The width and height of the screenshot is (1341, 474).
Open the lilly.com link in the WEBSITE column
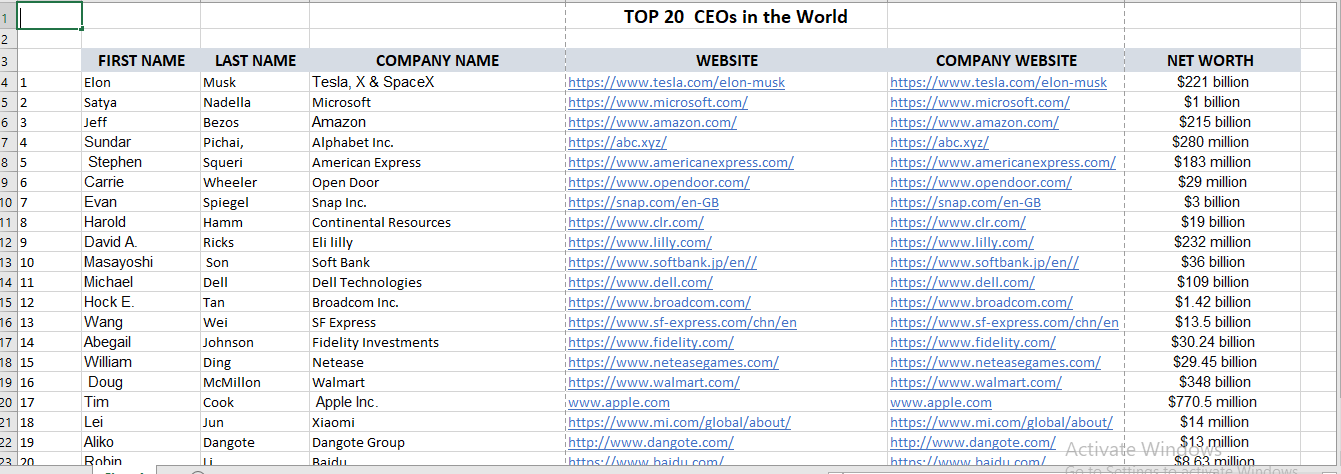pyautogui.click(x=639, y=242)
